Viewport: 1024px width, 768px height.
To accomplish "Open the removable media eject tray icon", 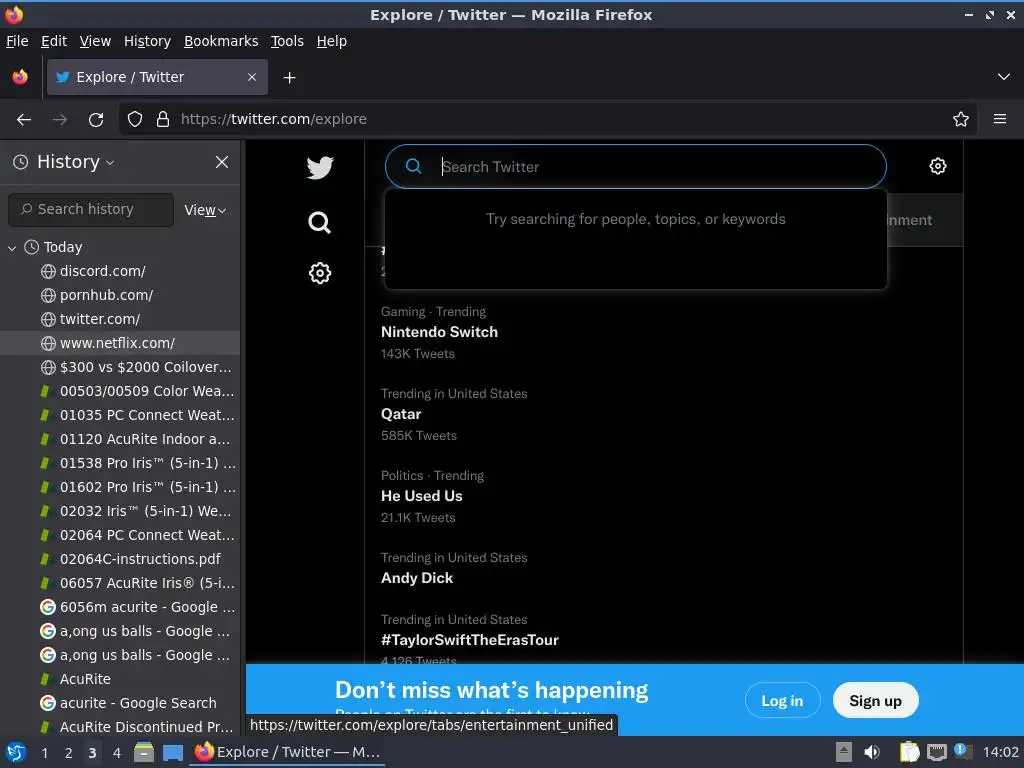I will tap(844, 752).
